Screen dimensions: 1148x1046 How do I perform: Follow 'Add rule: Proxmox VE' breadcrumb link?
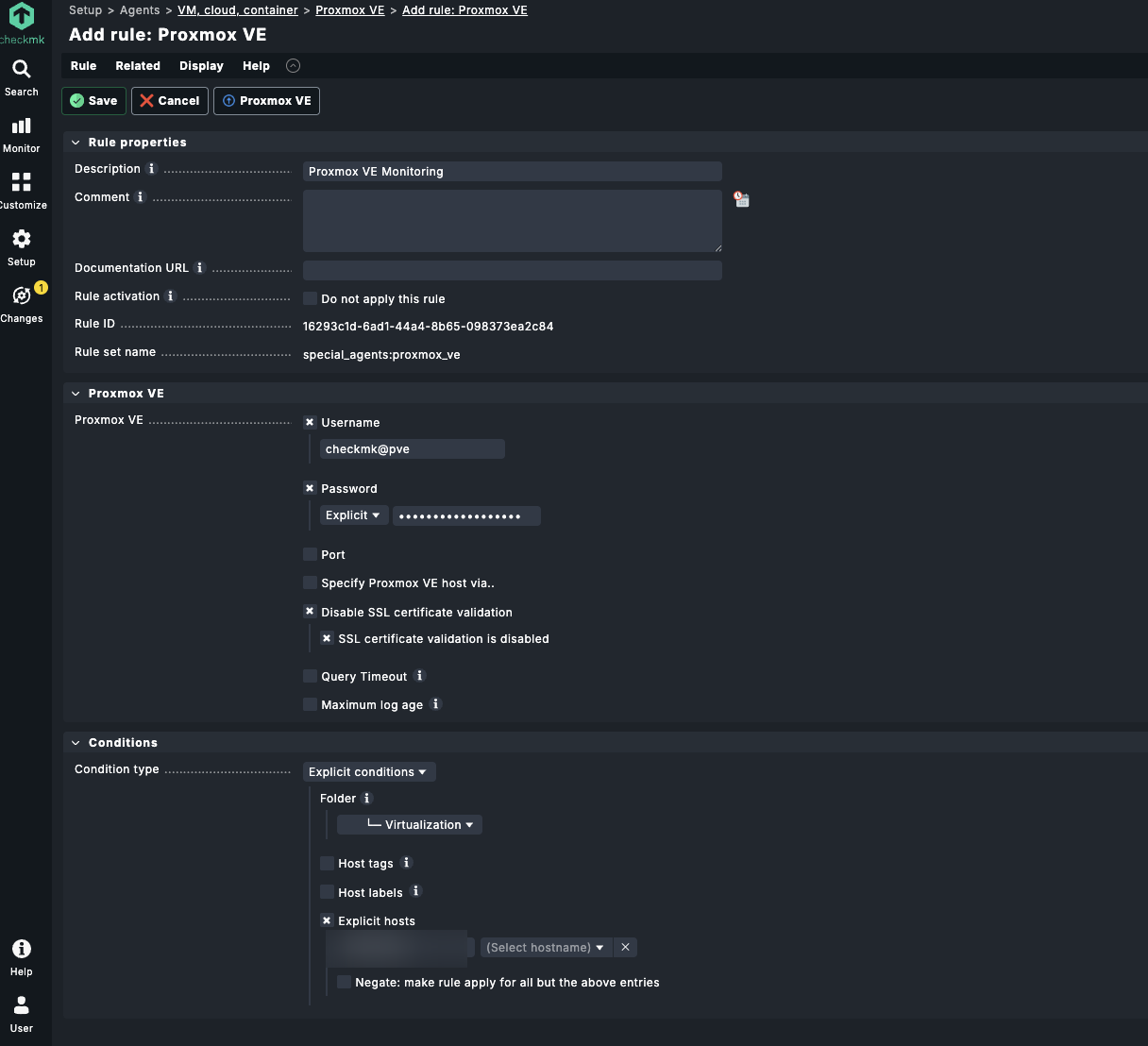(x=464, y=10)
